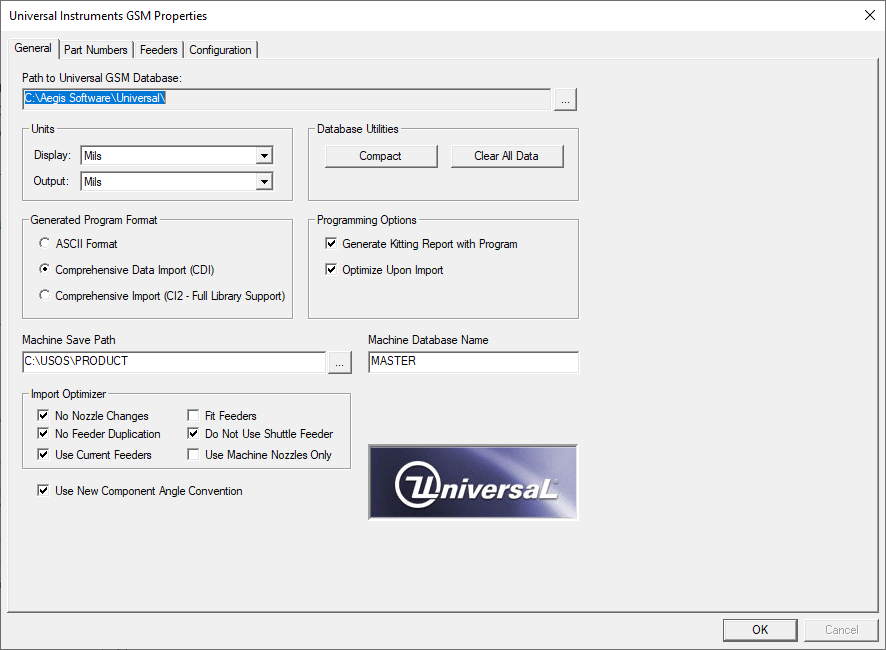Switch to the Part Numbers tab
Image resolution: width=886 pixels, height=650 pixels.
[x=95, y=49]
